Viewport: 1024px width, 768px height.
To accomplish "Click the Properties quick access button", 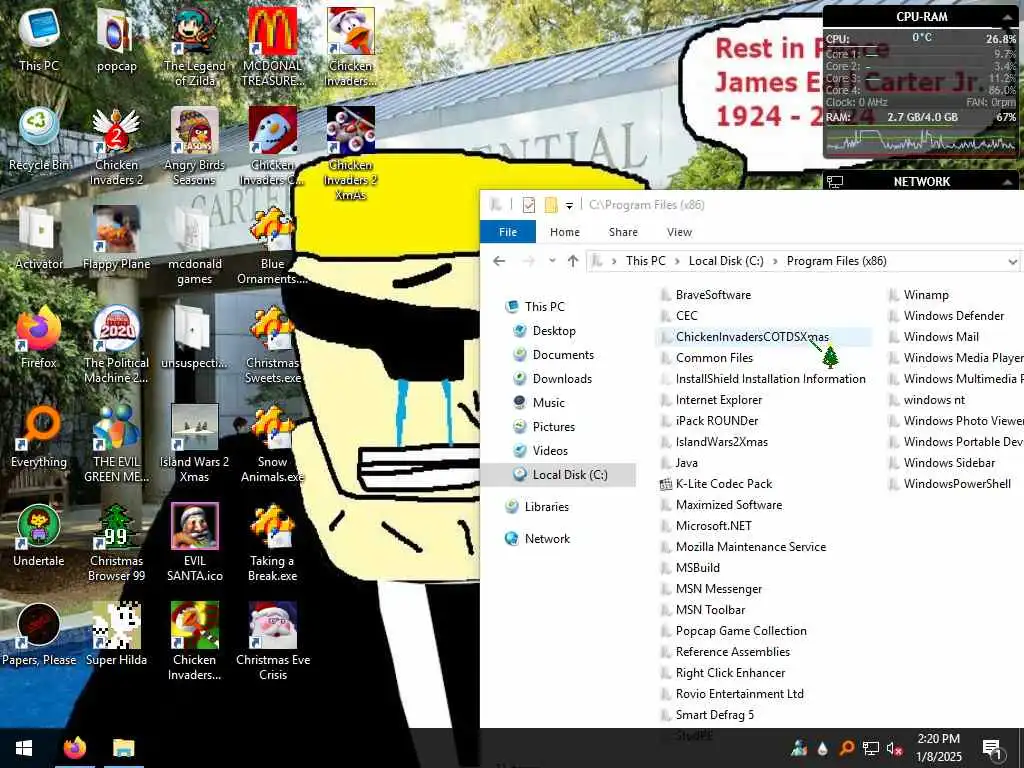I will coord(528,205).
